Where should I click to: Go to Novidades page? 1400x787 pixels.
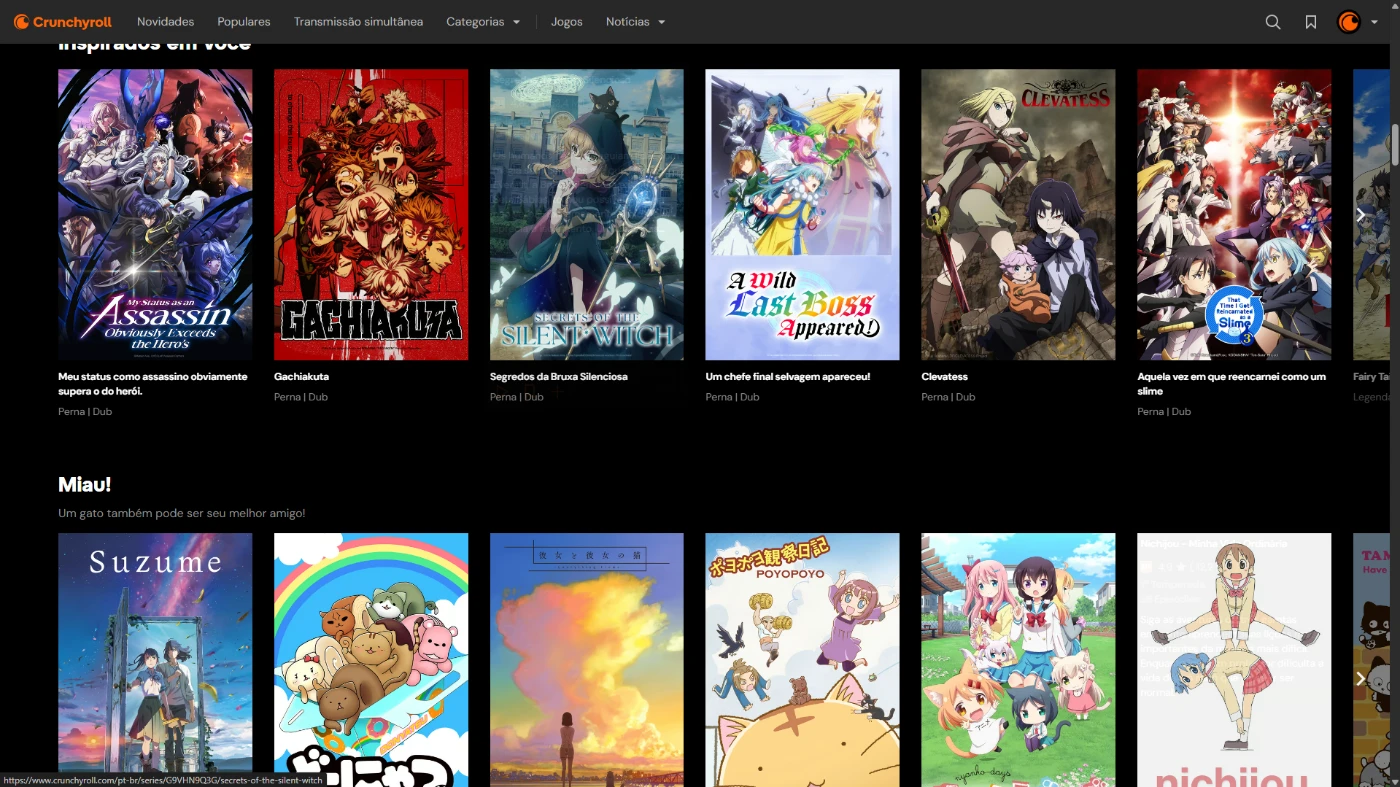point(165,22)
